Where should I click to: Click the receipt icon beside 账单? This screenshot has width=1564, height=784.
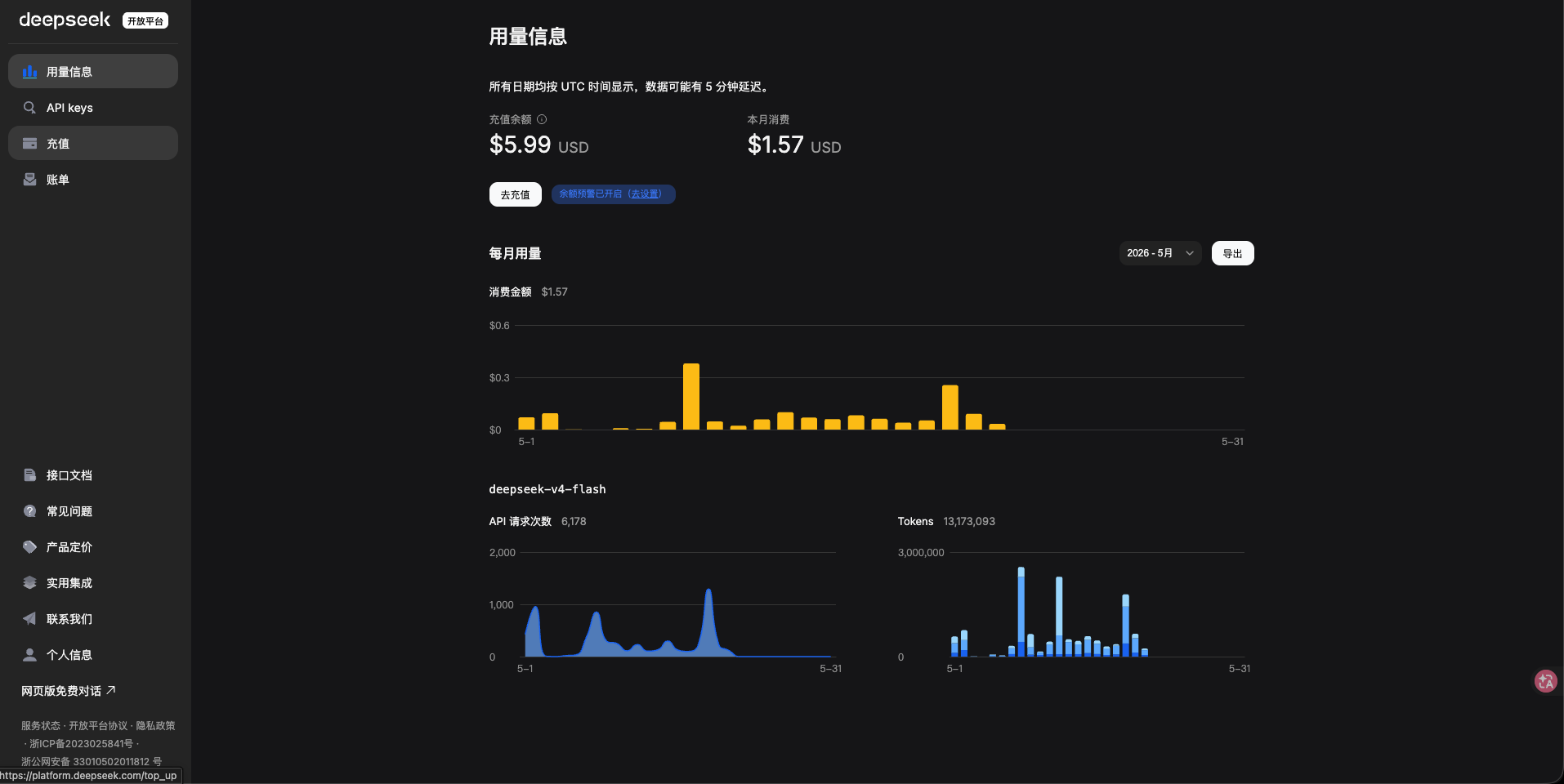[x=29, y=180]
